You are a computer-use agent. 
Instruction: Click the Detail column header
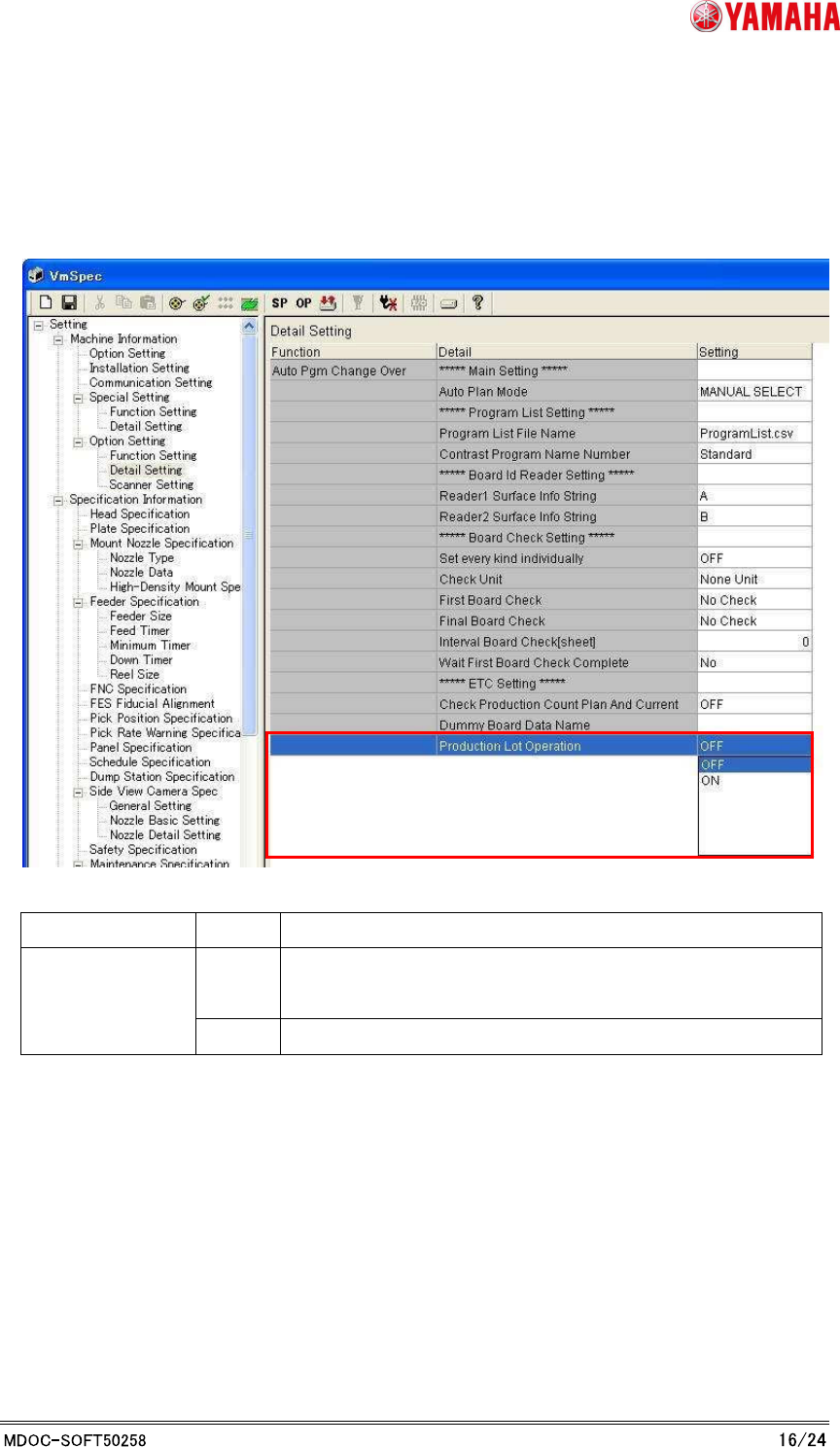tap(567, 352)
